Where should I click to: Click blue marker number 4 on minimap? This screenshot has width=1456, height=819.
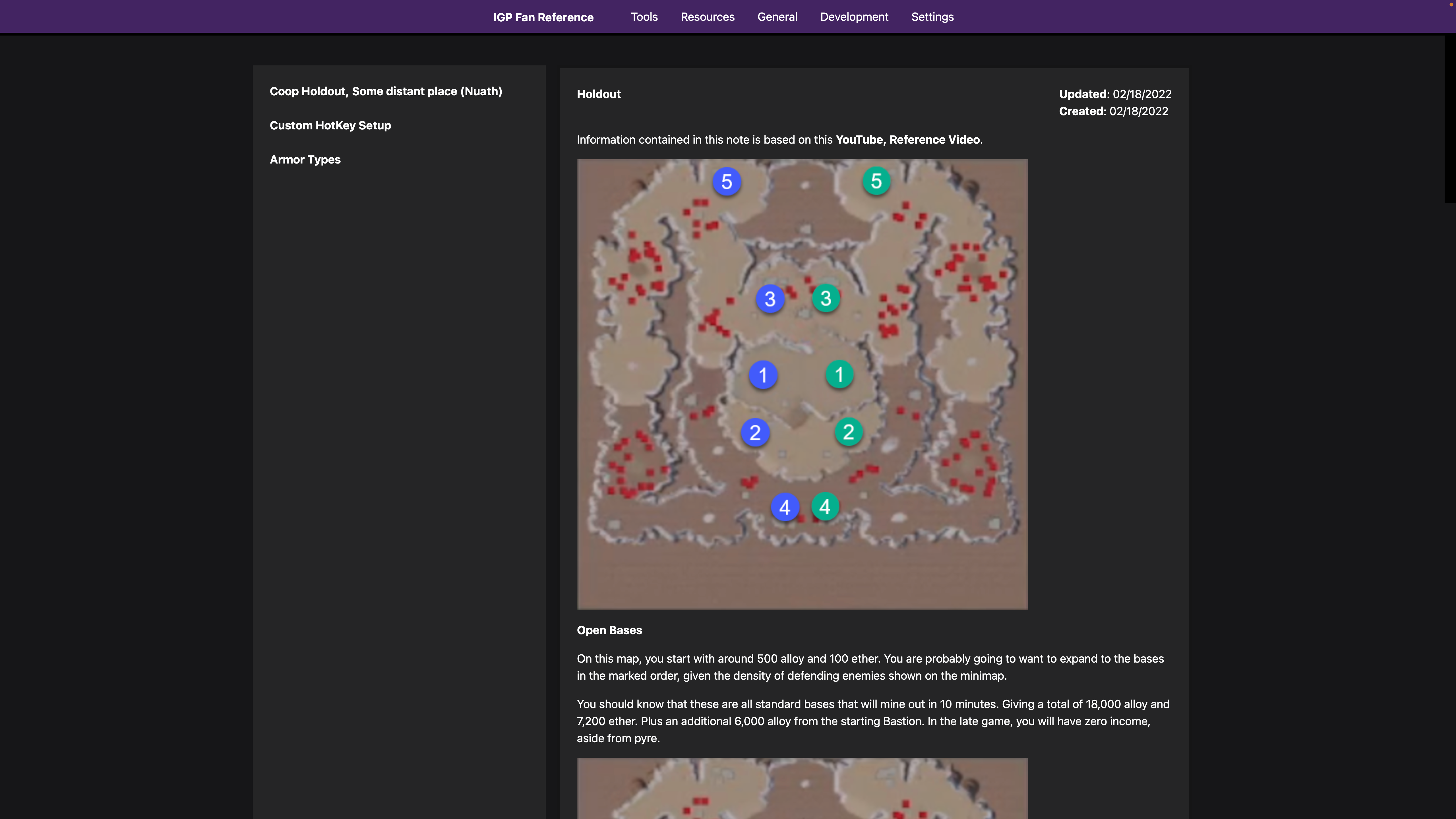[x=785, y=508]
